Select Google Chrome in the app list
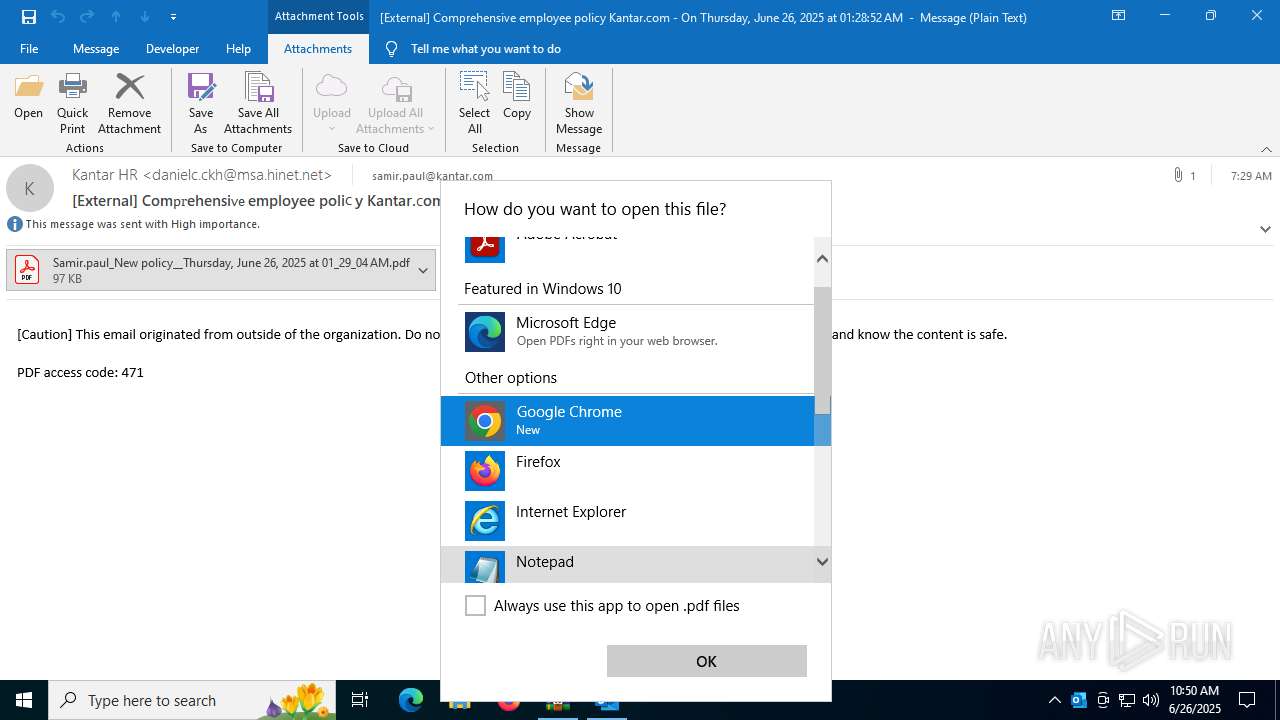1280x720 pixels. coord(628,421)
